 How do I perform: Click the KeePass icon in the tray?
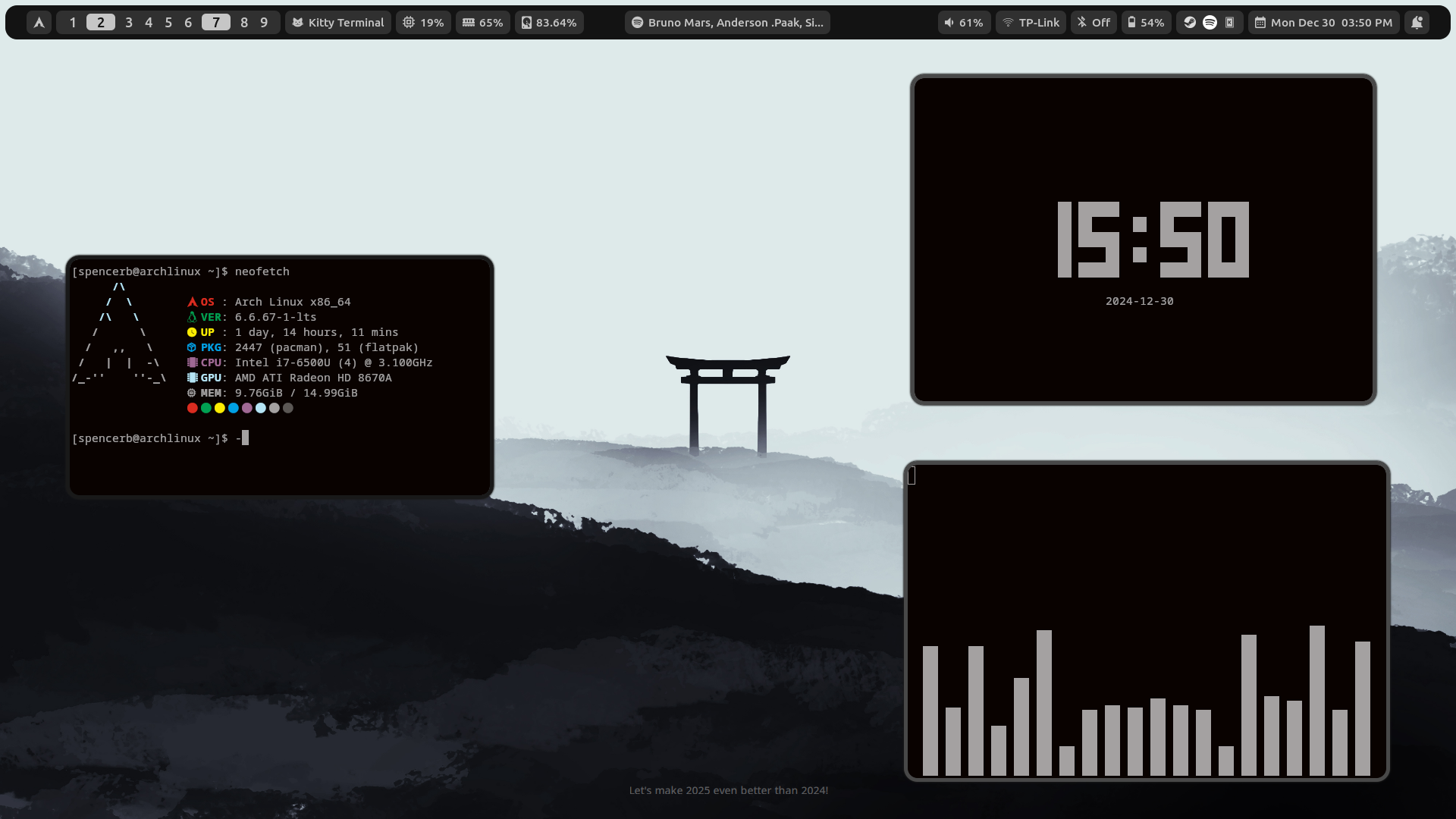(x=1229, y=22)
